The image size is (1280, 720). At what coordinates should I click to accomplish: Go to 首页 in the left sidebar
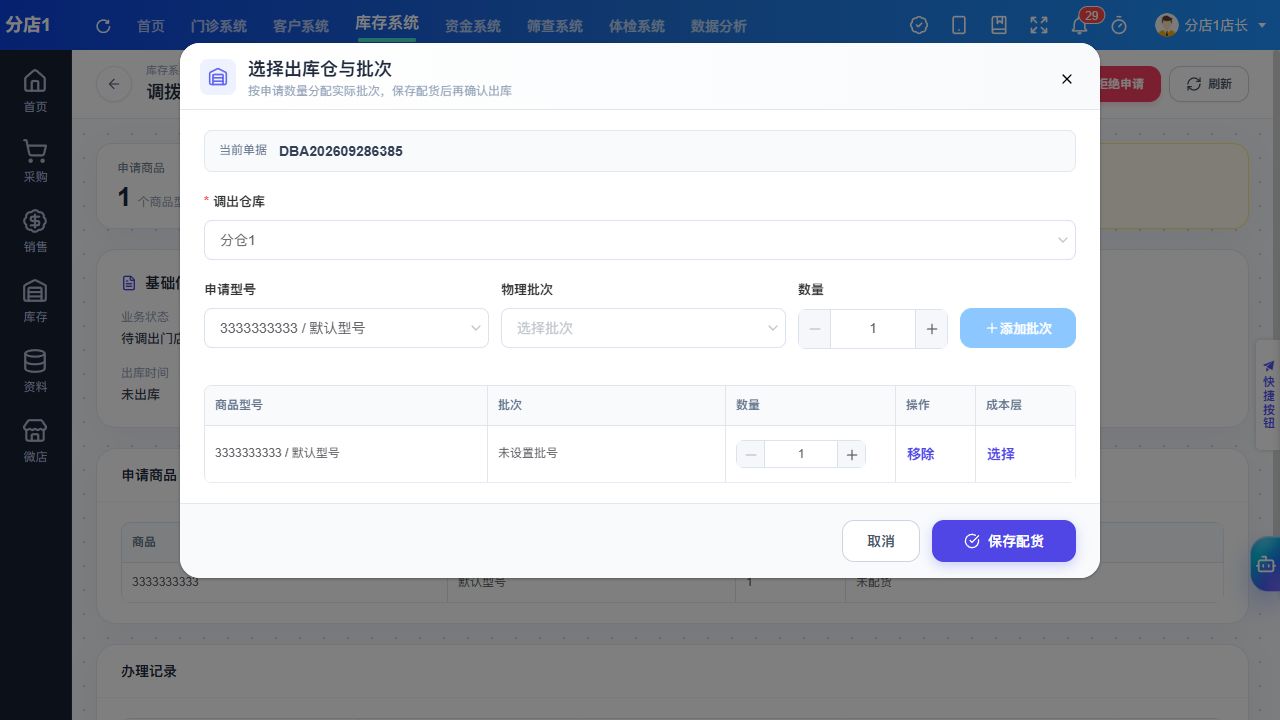[x=35, y=90]
